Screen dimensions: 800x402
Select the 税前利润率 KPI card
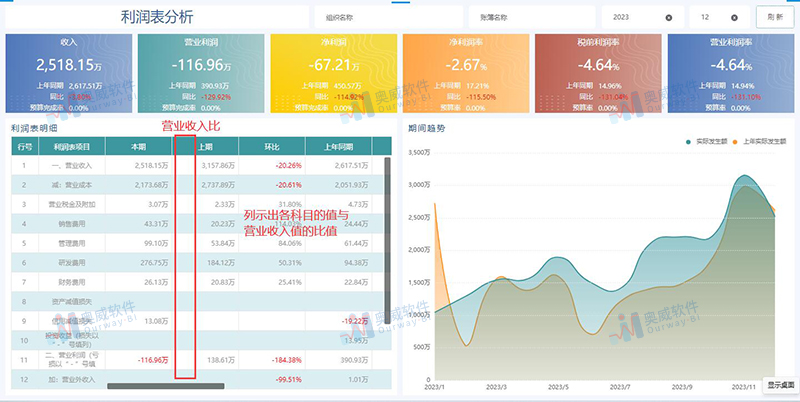(x=598, y=73)
